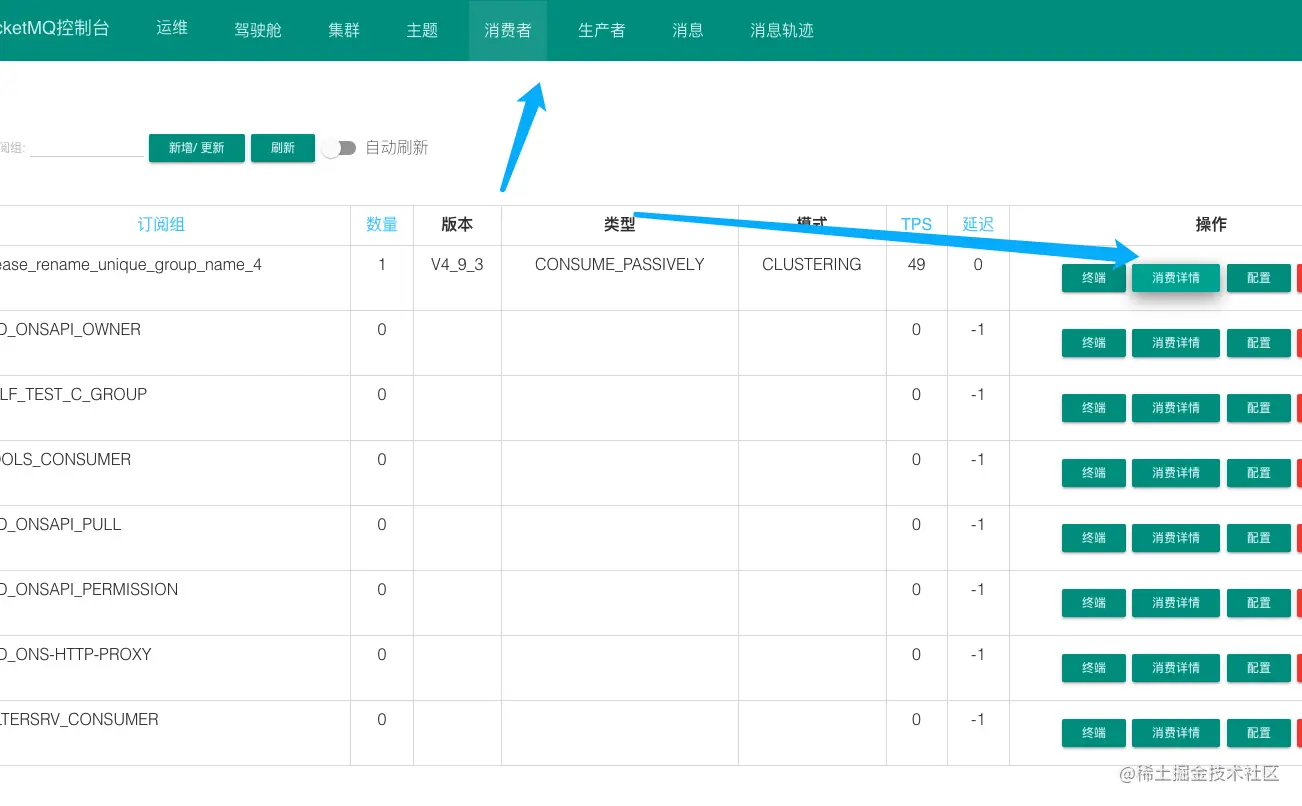
Task: Click the 新增/更新 button
Action: (x=197, y=148)
